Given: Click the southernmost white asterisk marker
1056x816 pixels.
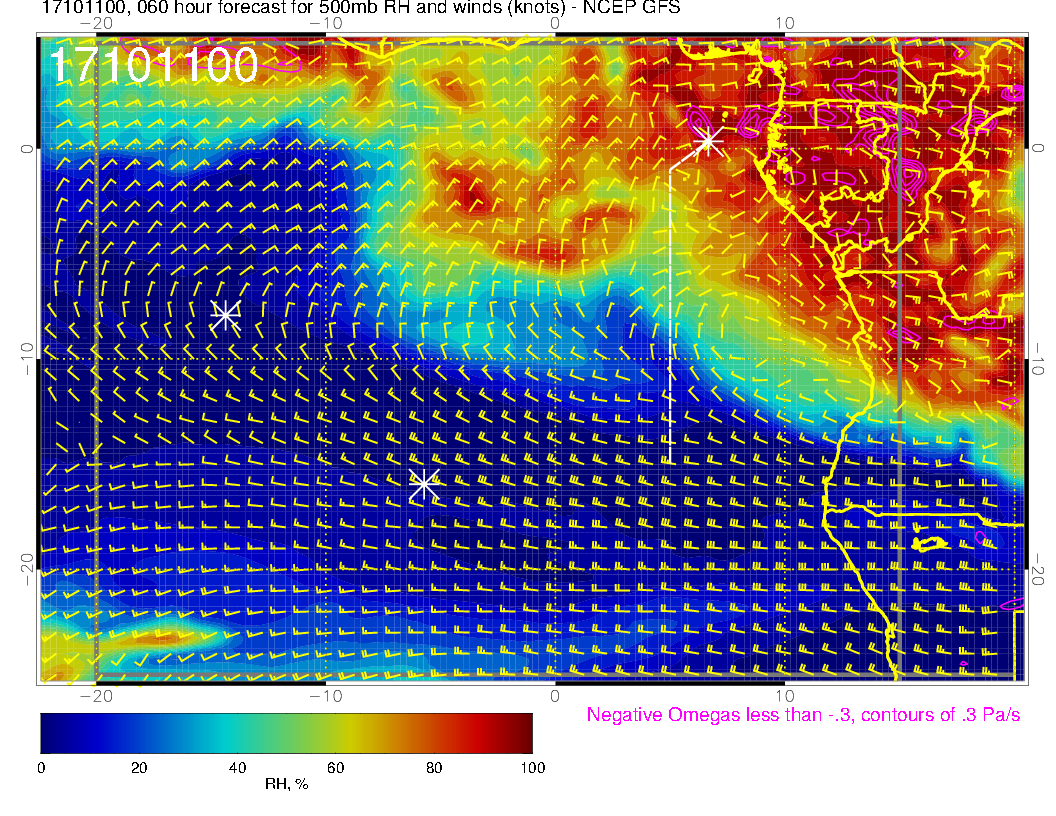Looking at the screenshot, I should [423, 483].
